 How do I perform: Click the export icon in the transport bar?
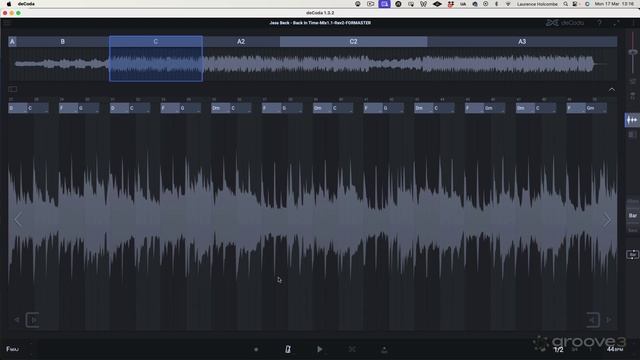[384, 349]
